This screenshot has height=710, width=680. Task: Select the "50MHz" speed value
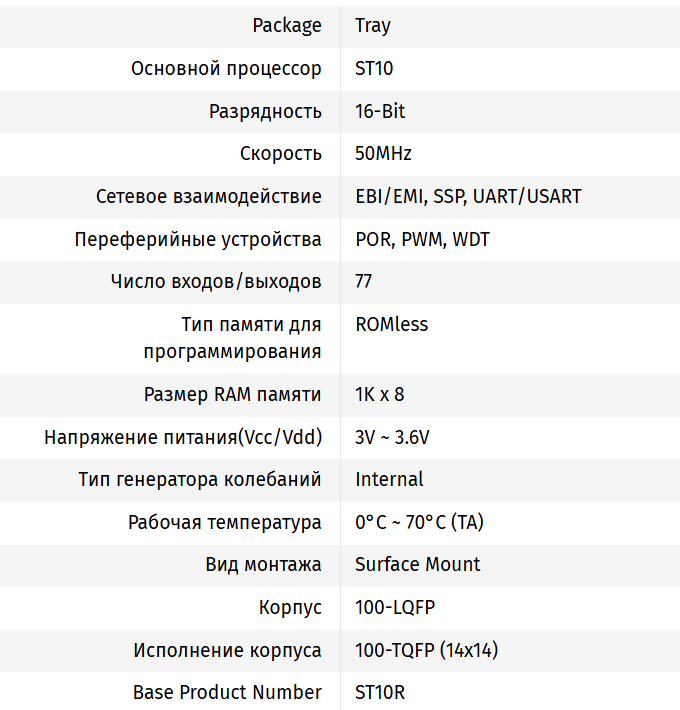[383, 154]
